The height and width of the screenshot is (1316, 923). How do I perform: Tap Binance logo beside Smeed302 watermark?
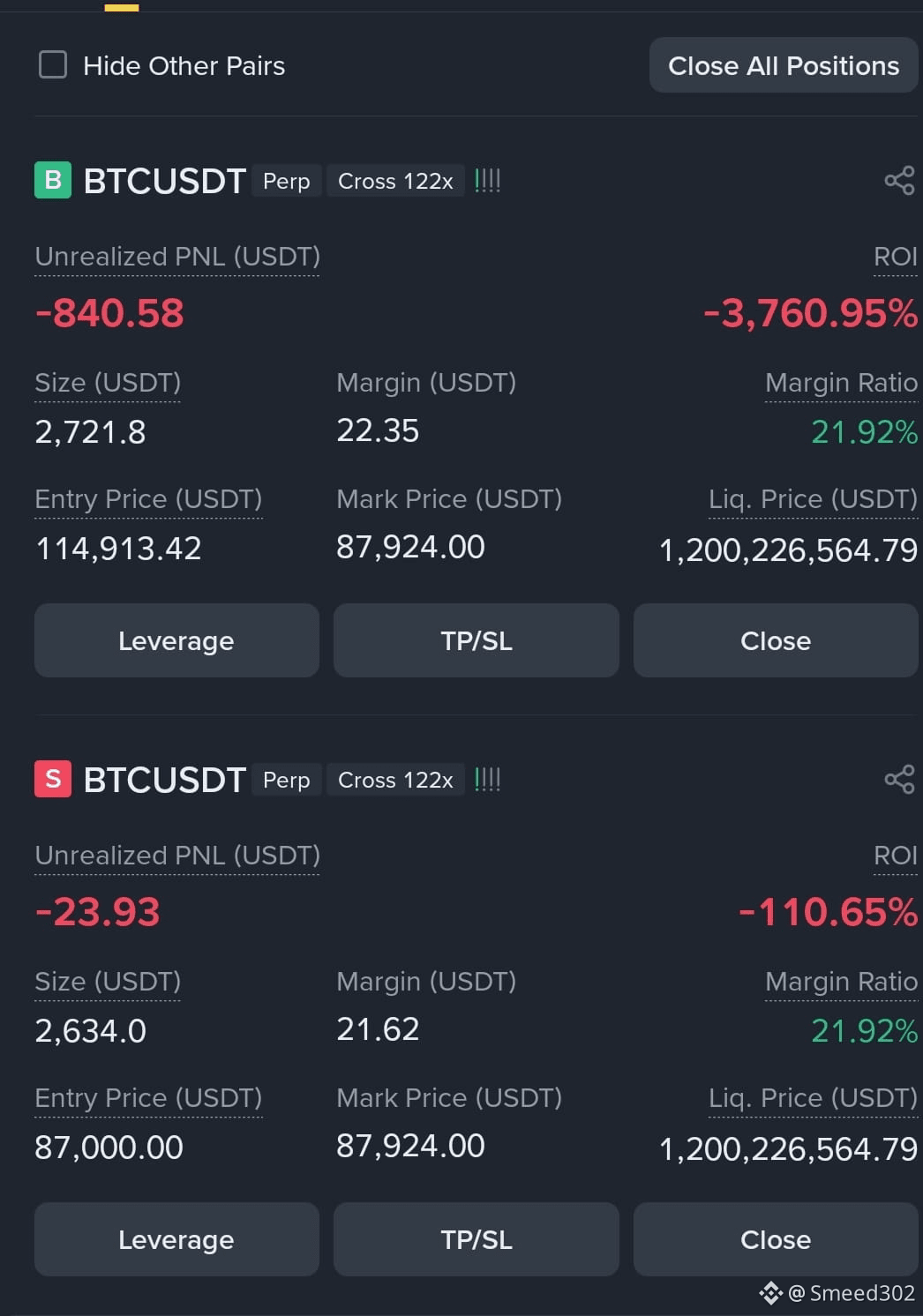770,1293
